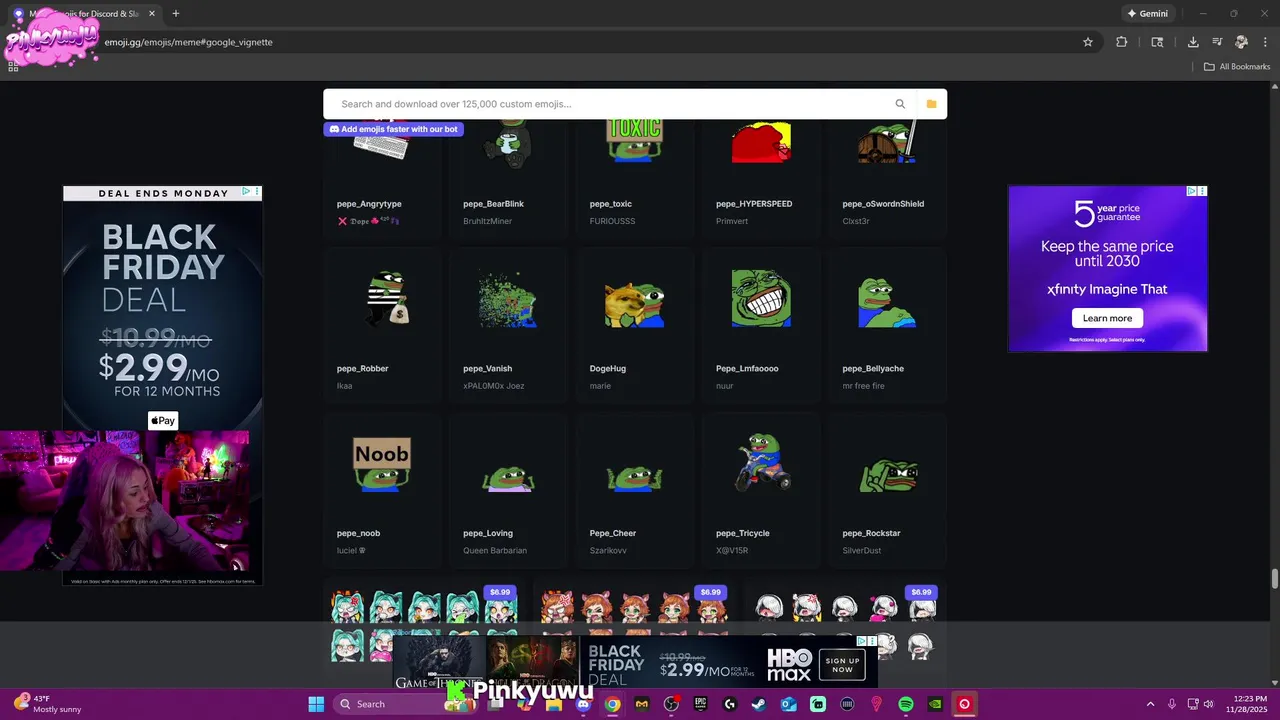The image size is (1280, 720).
Task: Click the emoji search input field
Action: [x=610, y=104]
